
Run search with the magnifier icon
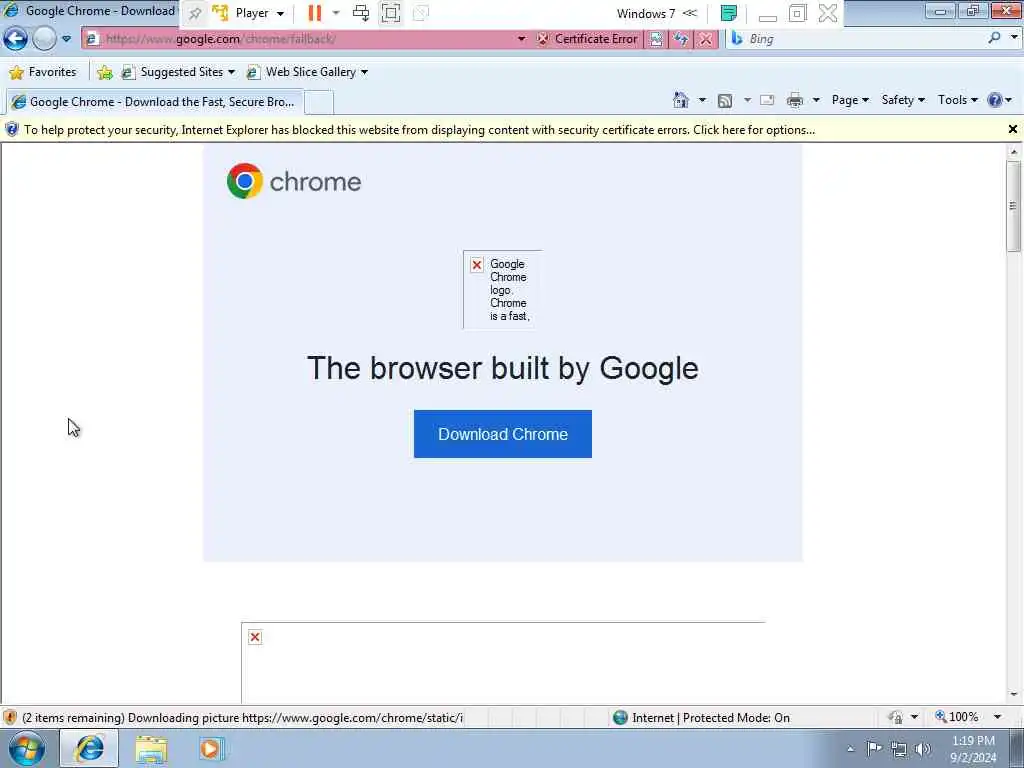995,39
